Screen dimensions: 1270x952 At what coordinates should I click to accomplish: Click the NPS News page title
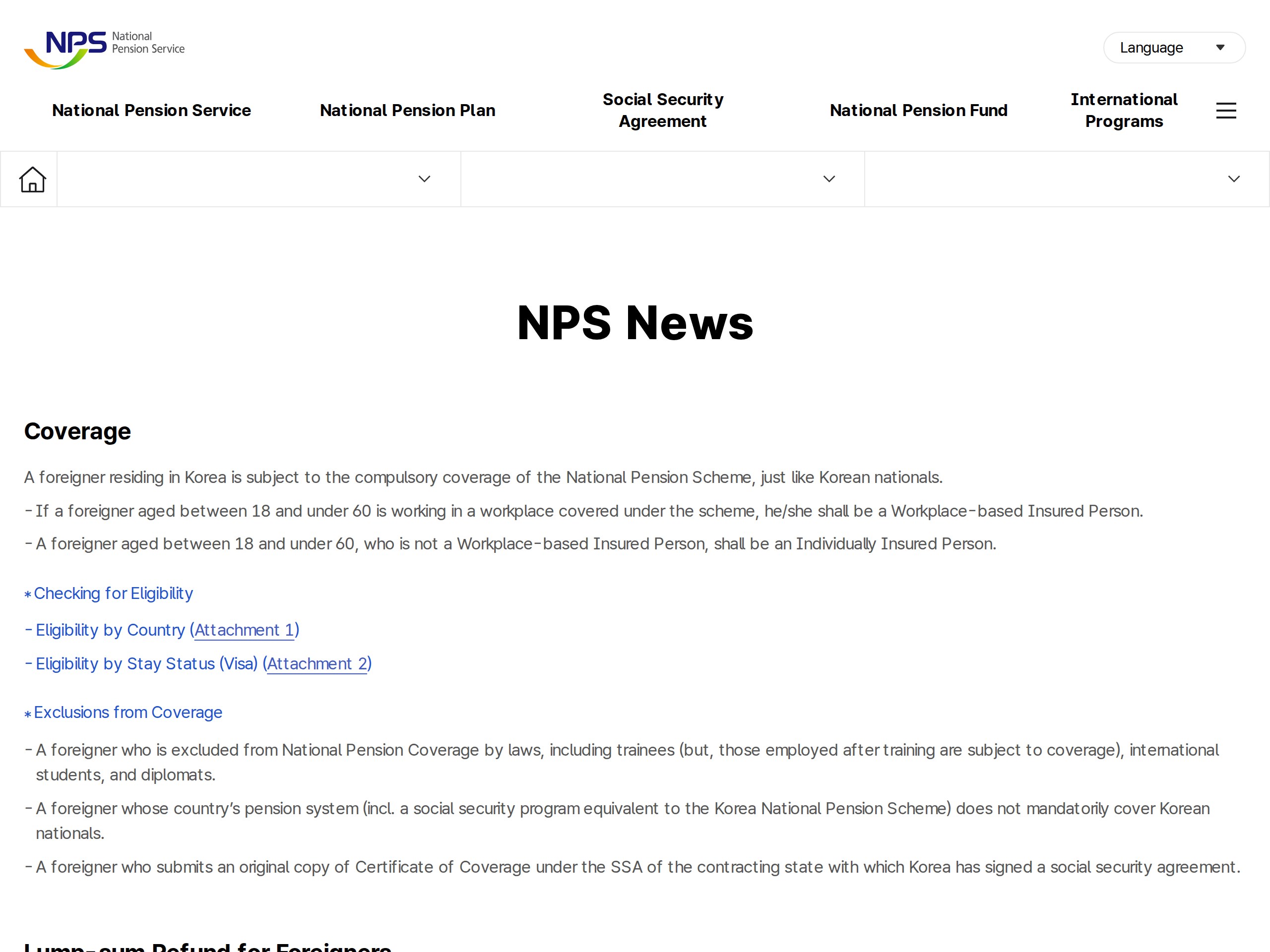pos(635,323)
